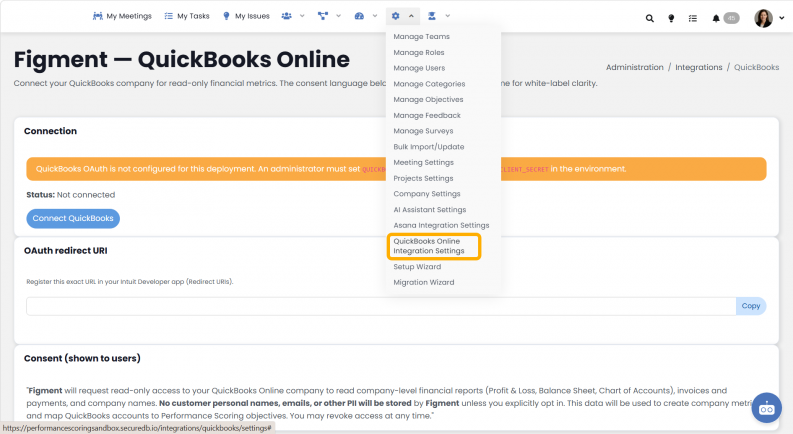Select Manage Feedback from the menu
This screenshot has width=793, height=434.
point(427,115)
